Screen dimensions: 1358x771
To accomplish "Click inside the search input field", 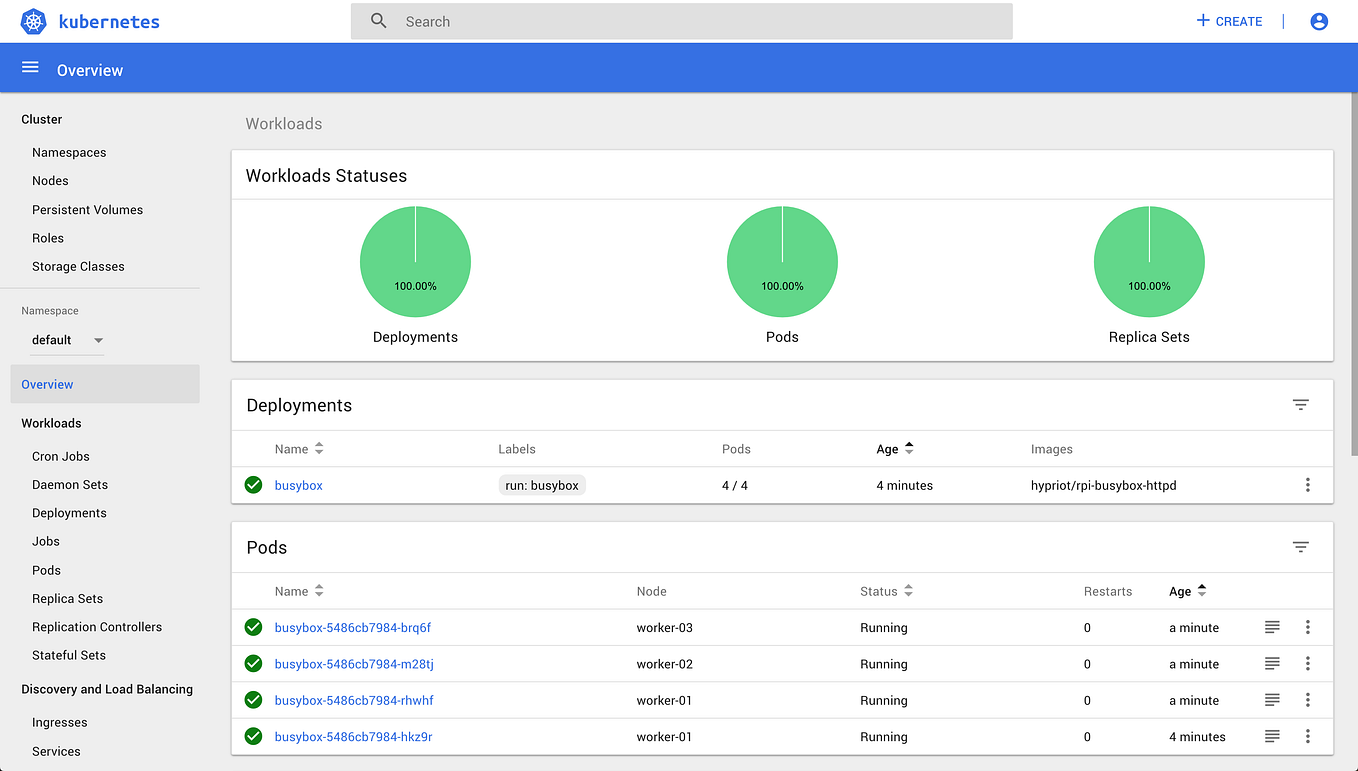I will 680,21.
